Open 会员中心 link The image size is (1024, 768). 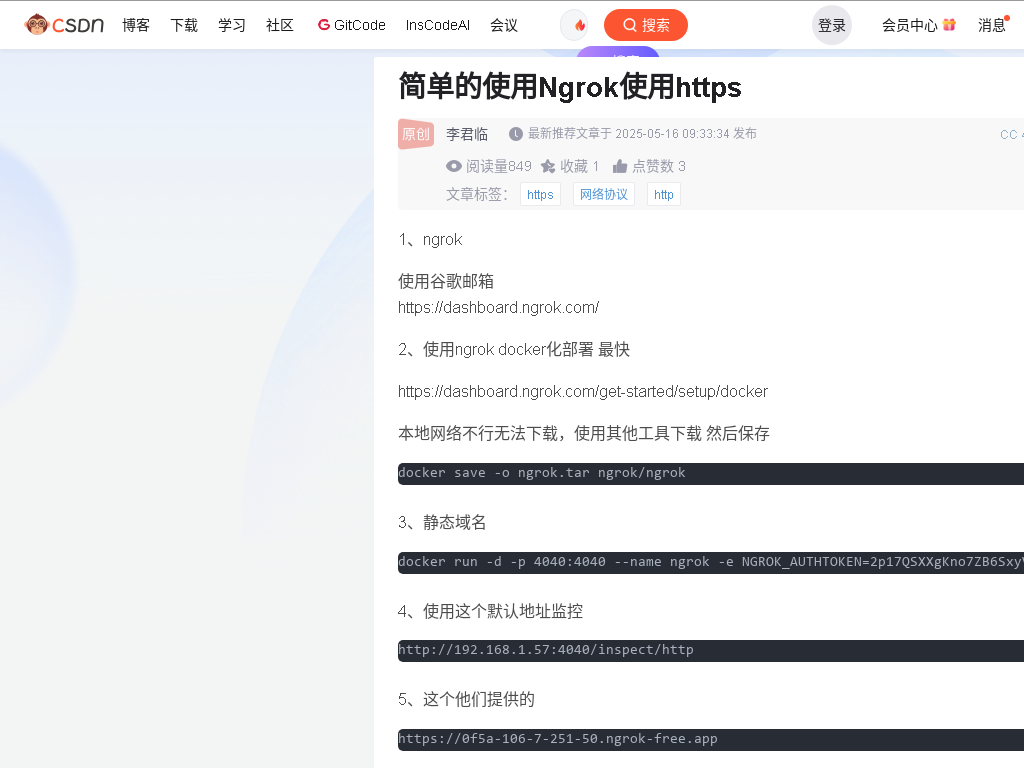(x=910, y=25)
